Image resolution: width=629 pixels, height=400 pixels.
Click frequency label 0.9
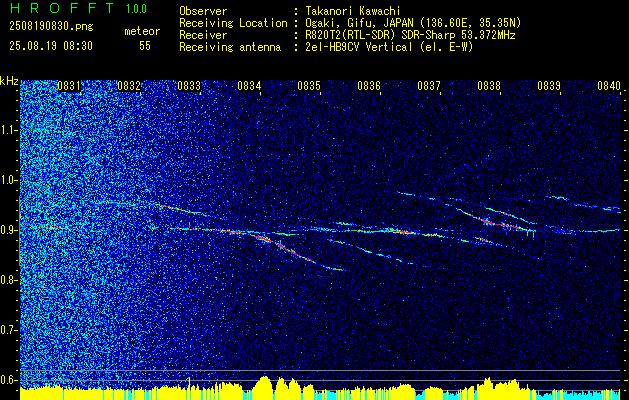[x=8, y=230]
